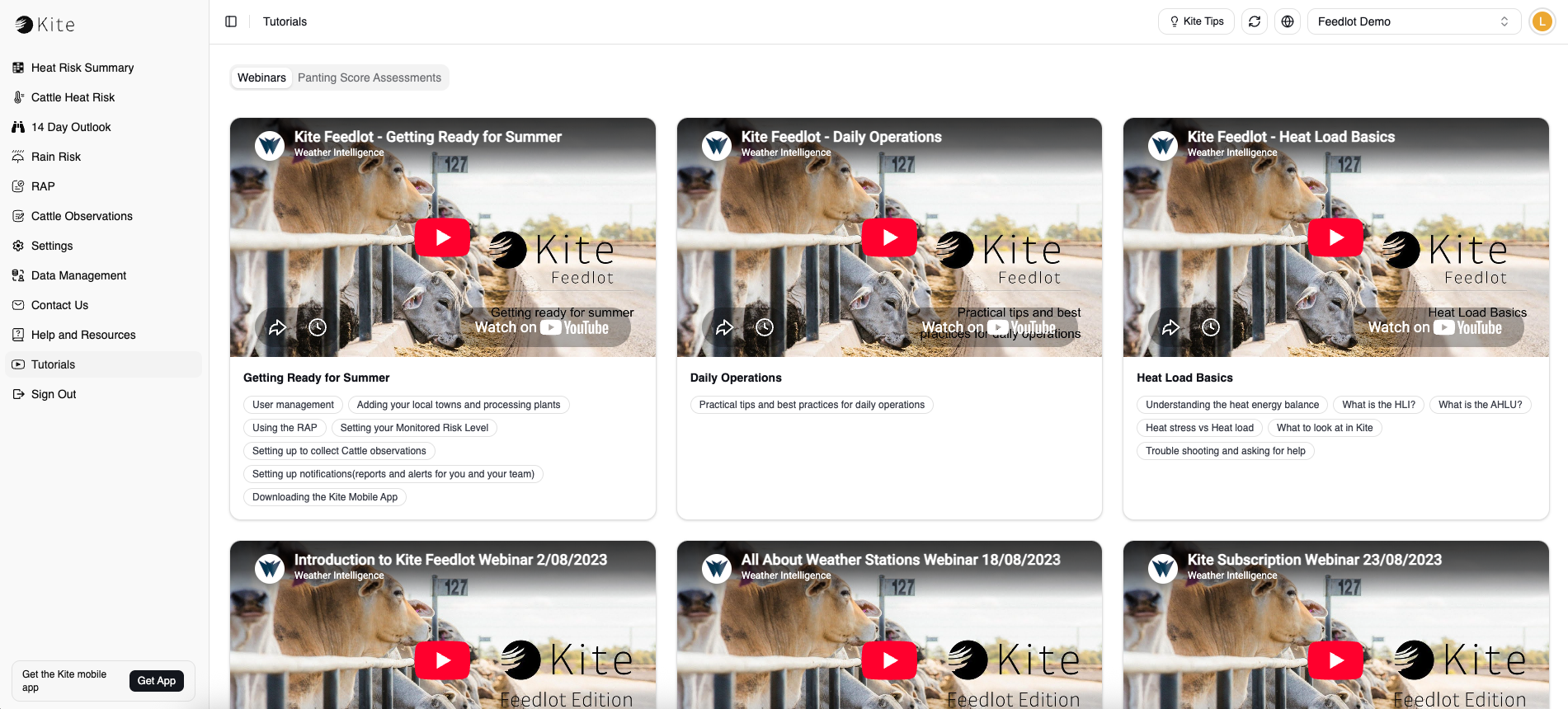Open Cattle Observations page
The image size is (1568, 709).
pos(104,216)
